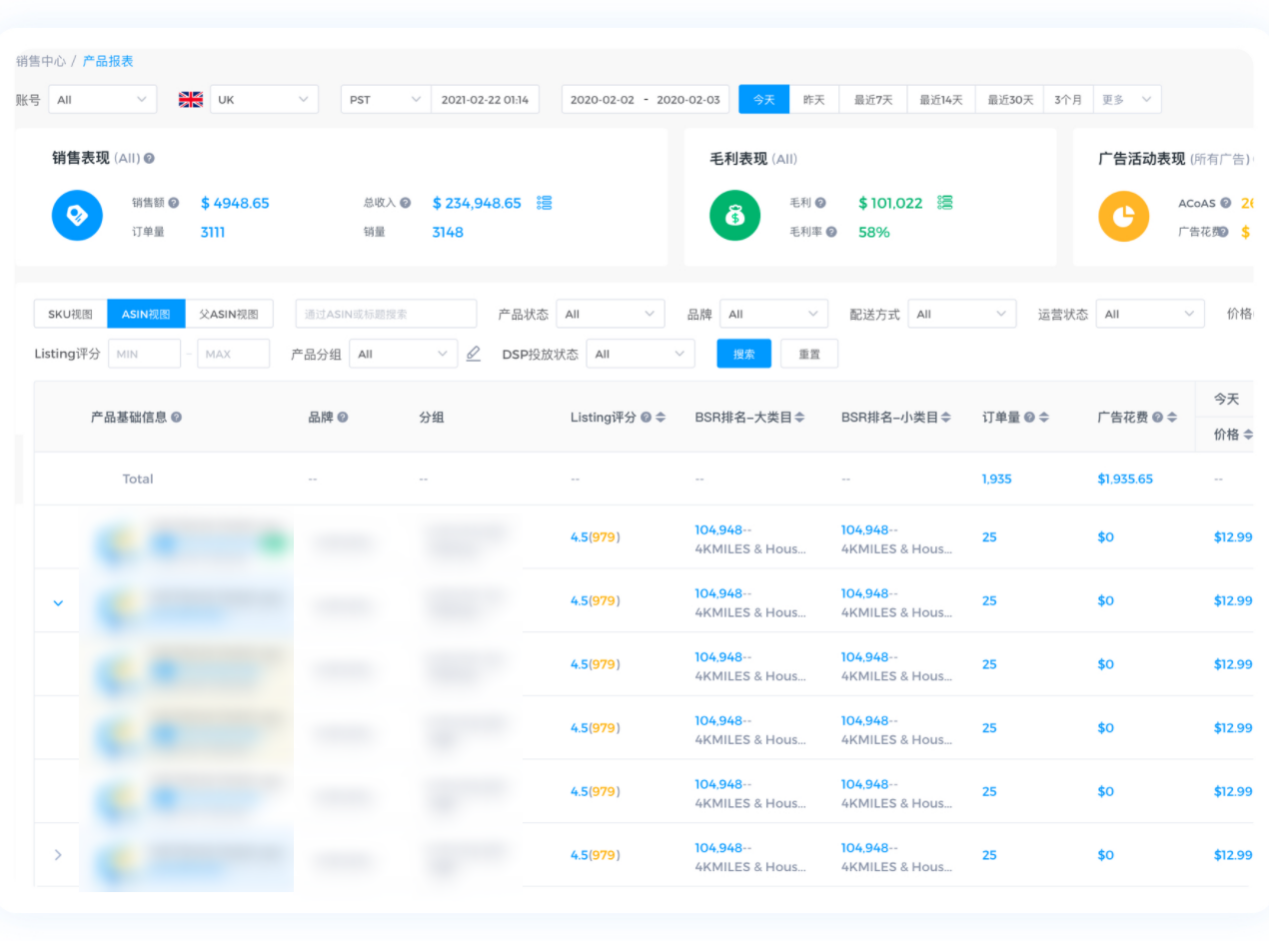Click the list icon next to 总收入 amount
The image size is (1269, 941).
click(x=544, y=203)
